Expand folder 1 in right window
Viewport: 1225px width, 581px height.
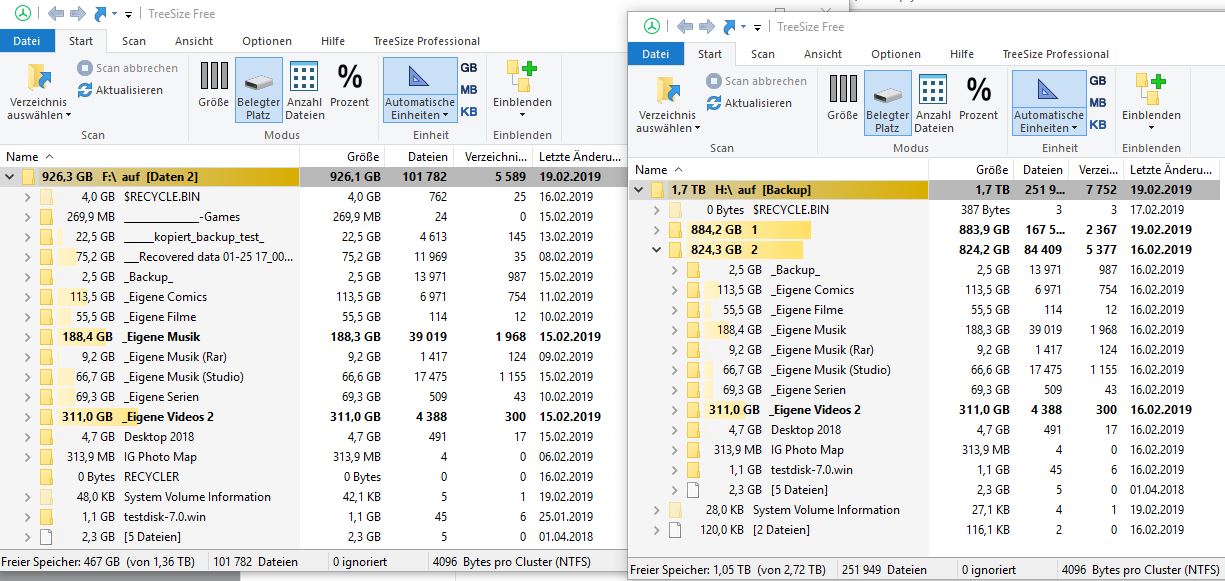click(x=657, y=230)
